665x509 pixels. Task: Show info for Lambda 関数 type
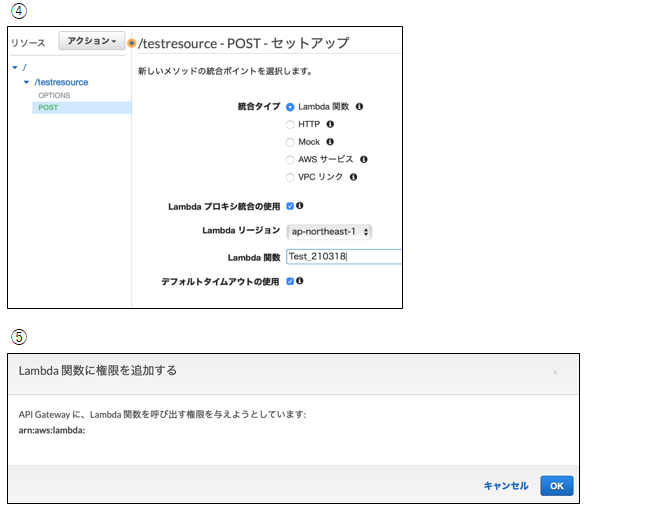359,106
